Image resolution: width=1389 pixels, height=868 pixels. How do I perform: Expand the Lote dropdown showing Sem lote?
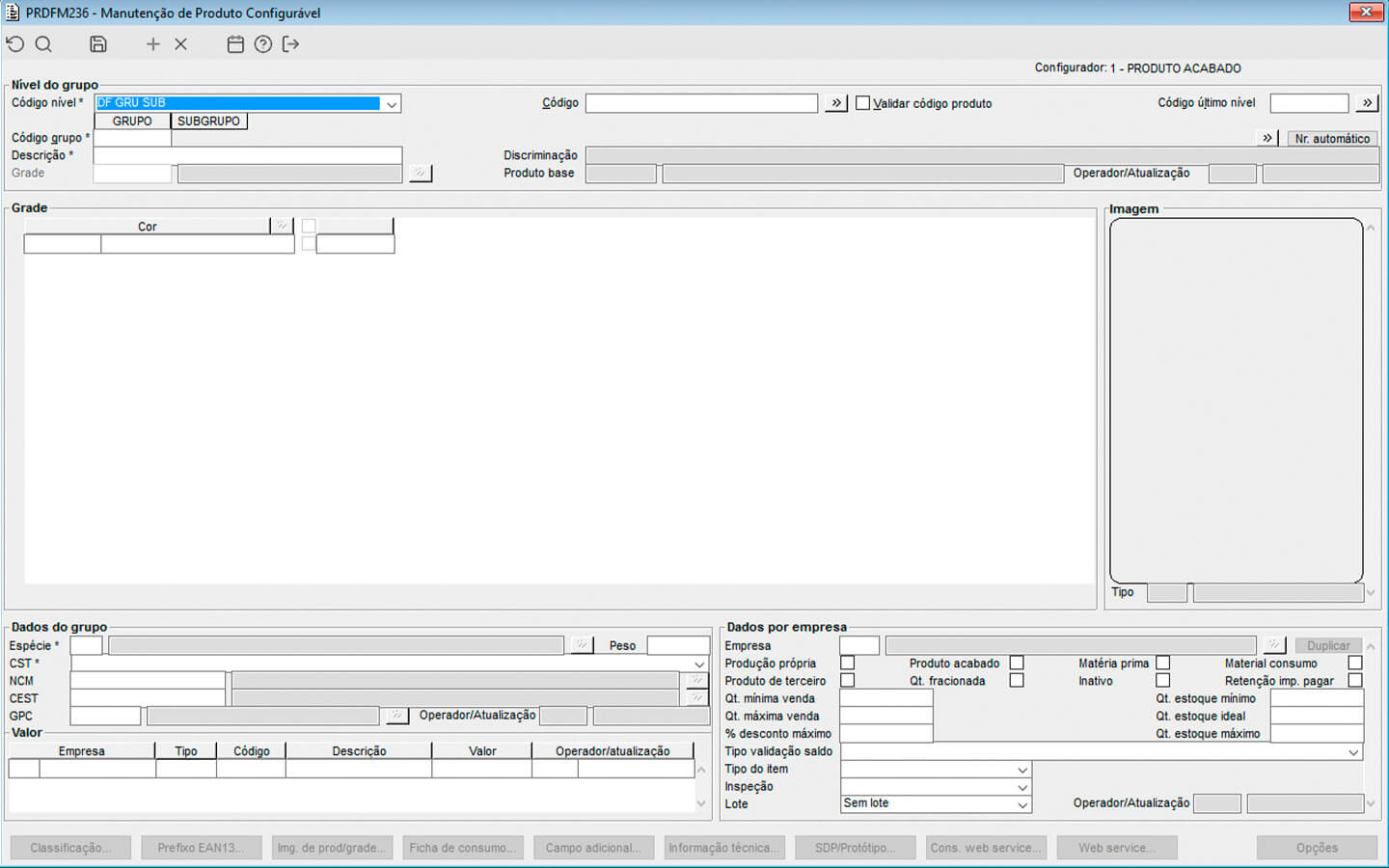click(1022, 804)
